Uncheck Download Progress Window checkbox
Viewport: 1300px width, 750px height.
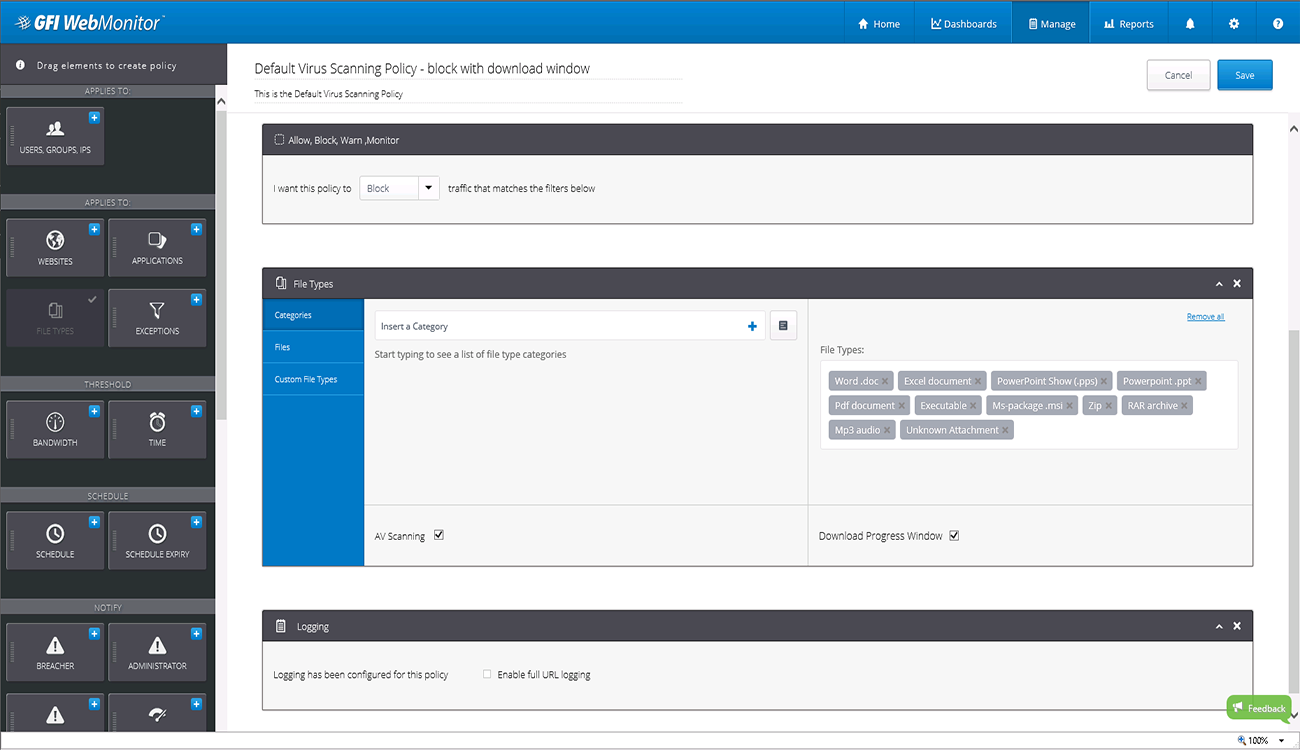[954, 536]
